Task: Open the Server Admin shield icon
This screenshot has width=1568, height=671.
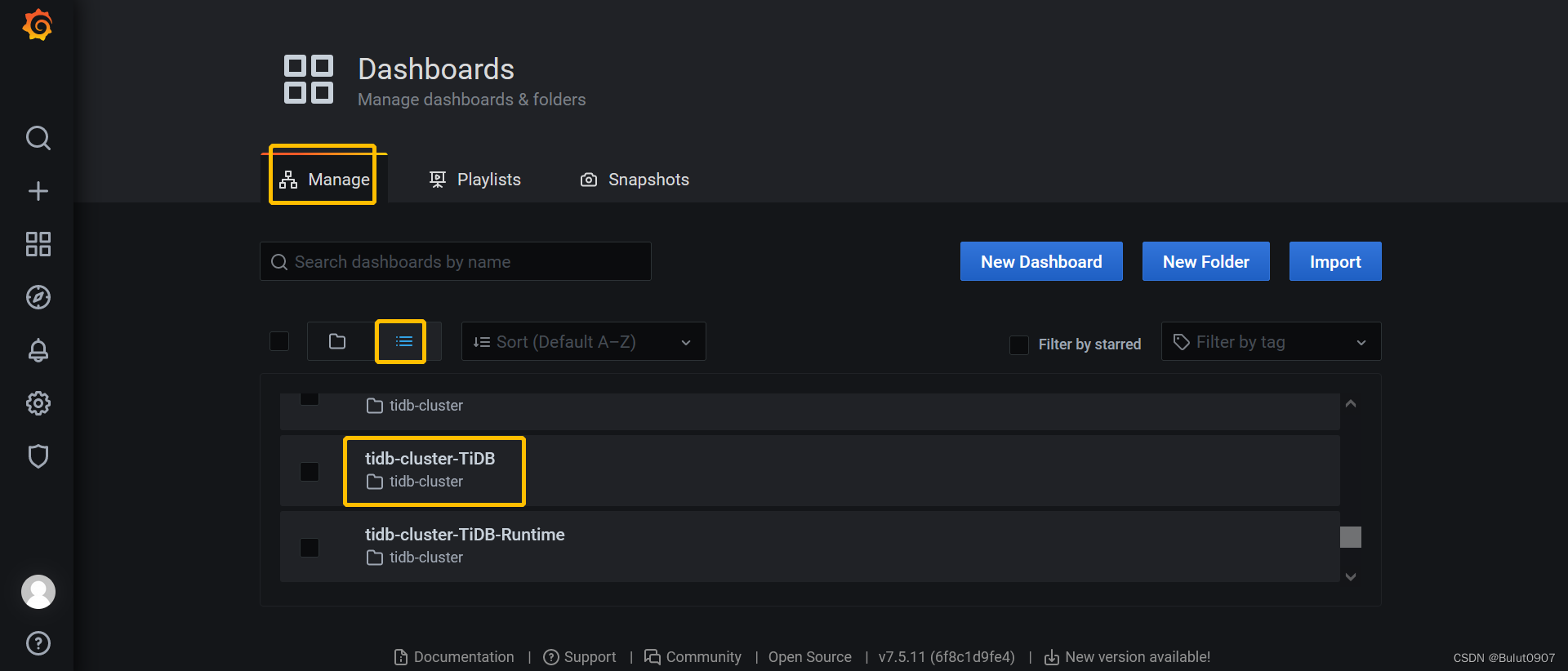Action: [x=38, y=455]
